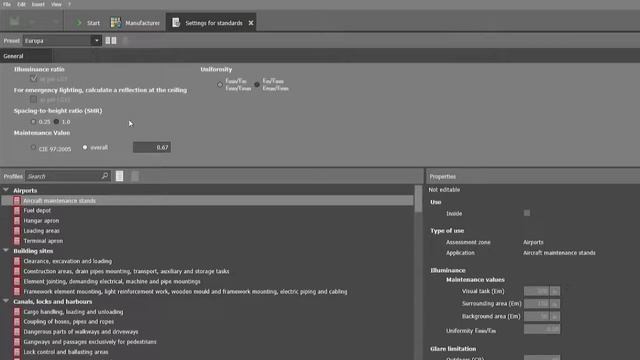Select the Hangar apron profile
This screenshot has height=360, width=640.
click(41, 220)
